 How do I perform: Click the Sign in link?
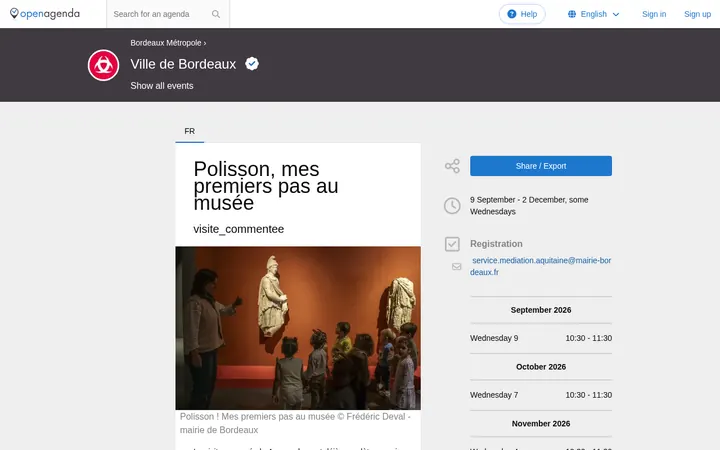tap(654, 14)
